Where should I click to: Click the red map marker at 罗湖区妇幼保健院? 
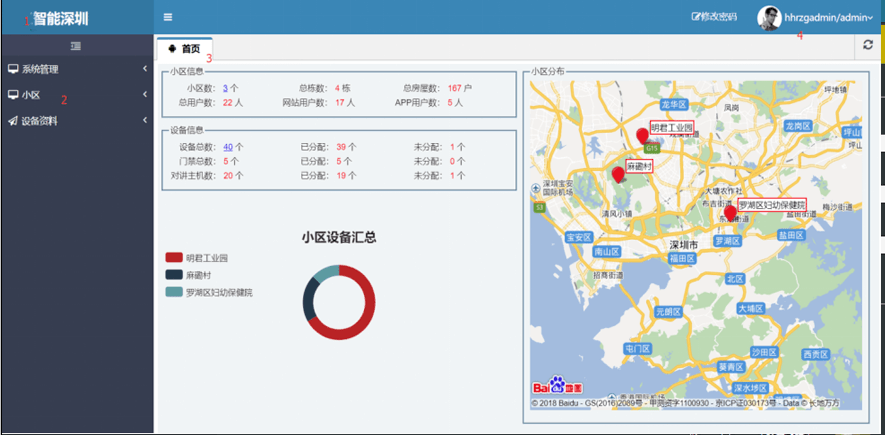pyautogui.click(x=730, y=213)
